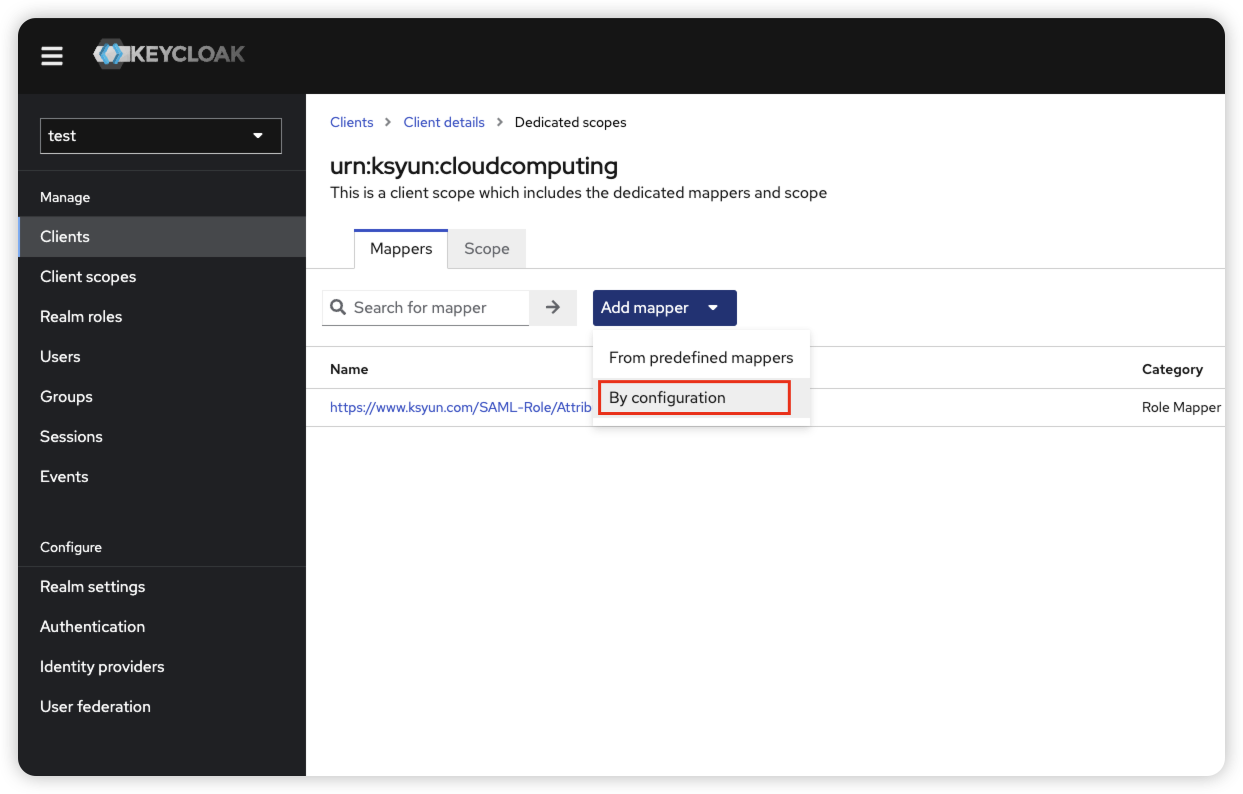Viewport: 1243px width, 794px height.
Task: Open Users section in sidebar
Action: click(60, 357)
